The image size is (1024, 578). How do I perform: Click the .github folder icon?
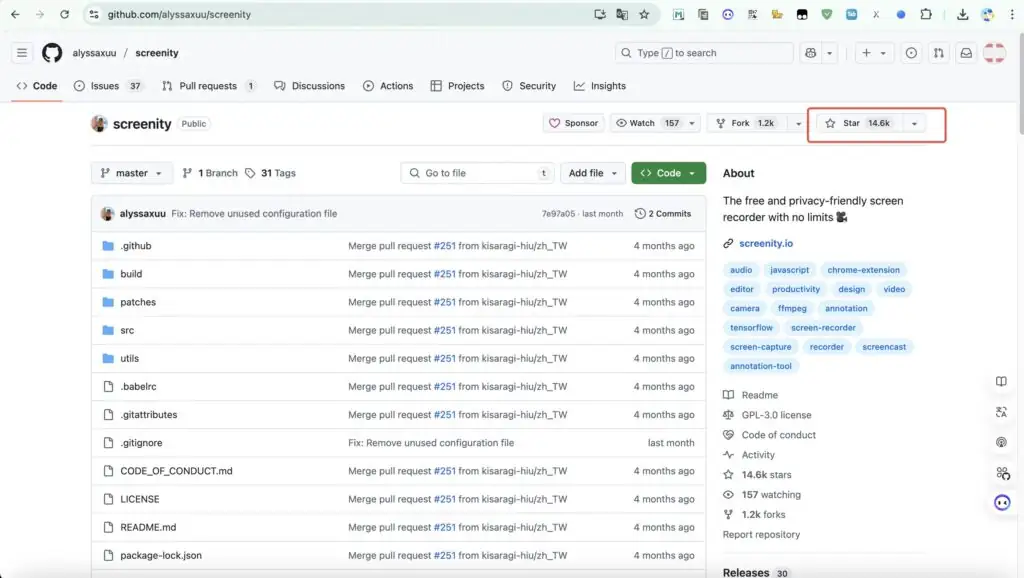(110, 245)
